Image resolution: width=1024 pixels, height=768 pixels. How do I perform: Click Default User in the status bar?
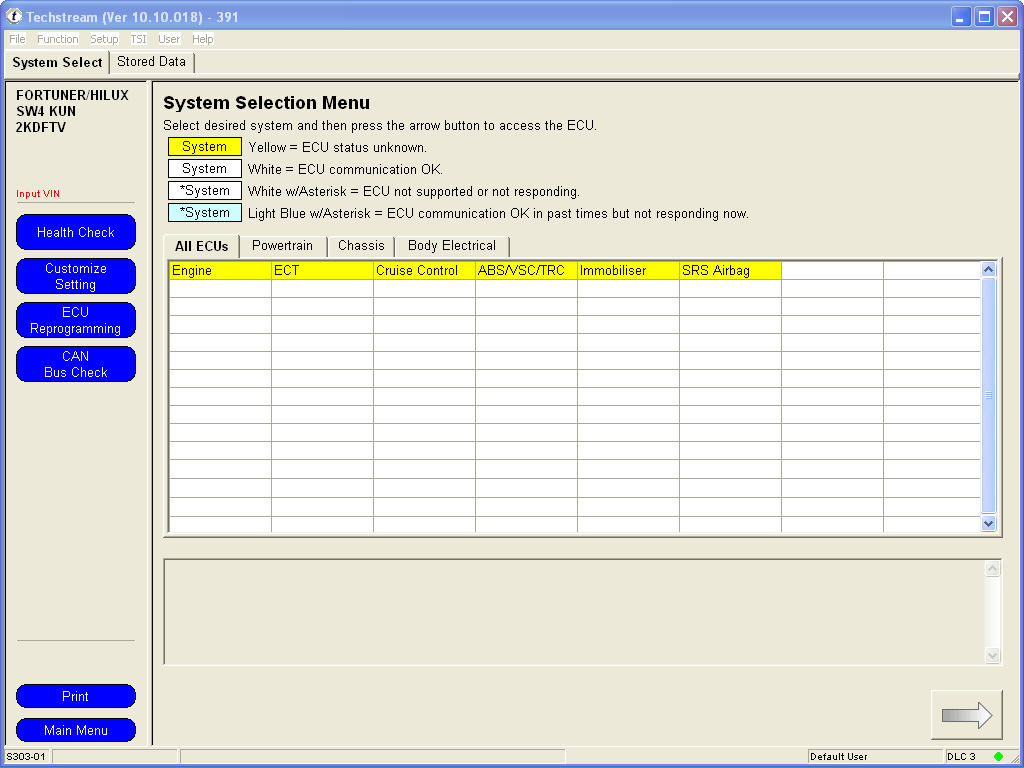tap(839, 756)
